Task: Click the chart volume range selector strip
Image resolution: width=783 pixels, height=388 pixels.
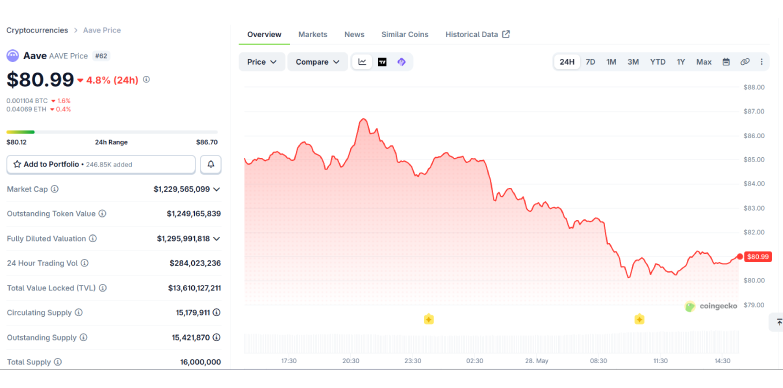Action: [491, 343]
